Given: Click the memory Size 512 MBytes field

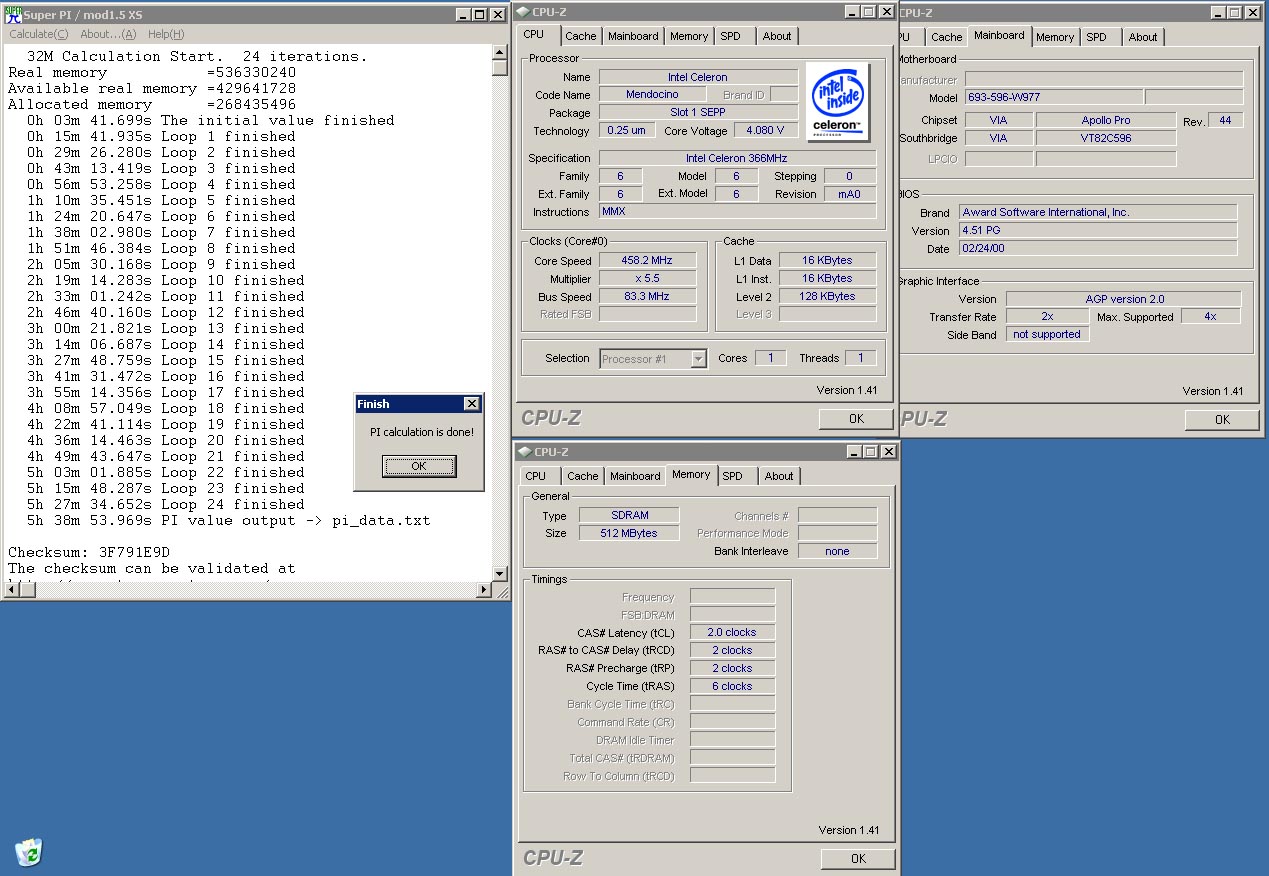Looking at the screenshot, I should 630,534.
